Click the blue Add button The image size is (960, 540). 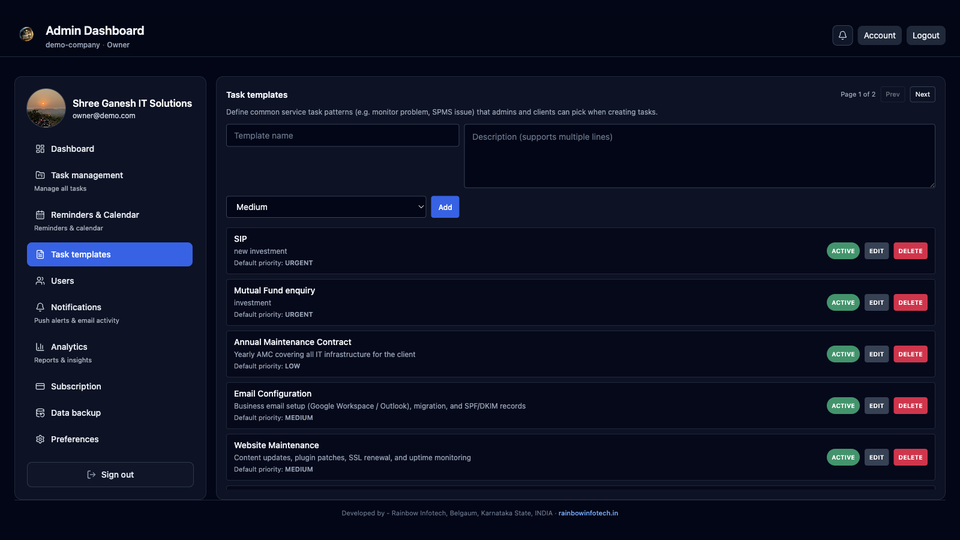click(445, 207)
